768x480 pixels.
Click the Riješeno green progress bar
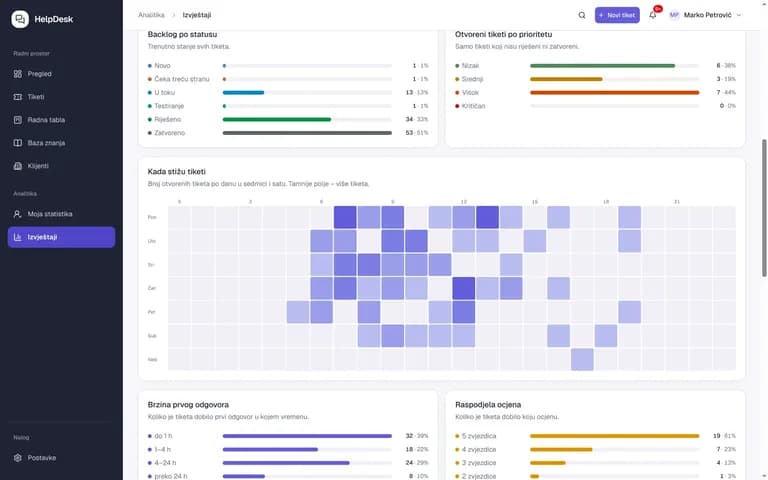click(277, 120)
